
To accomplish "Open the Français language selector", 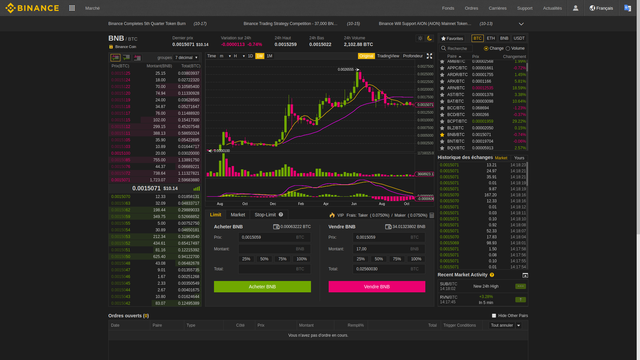I will tap(601, 8).
